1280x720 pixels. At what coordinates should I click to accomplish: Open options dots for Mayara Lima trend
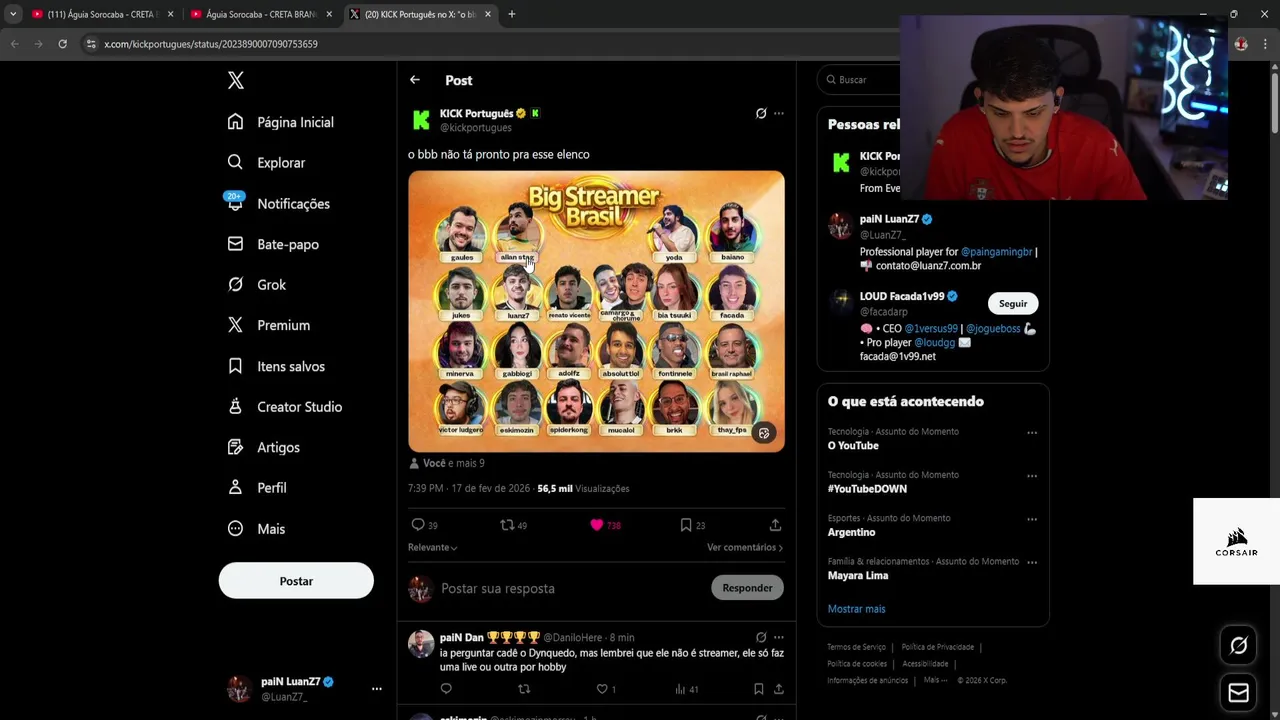(x=1032, y=562)
